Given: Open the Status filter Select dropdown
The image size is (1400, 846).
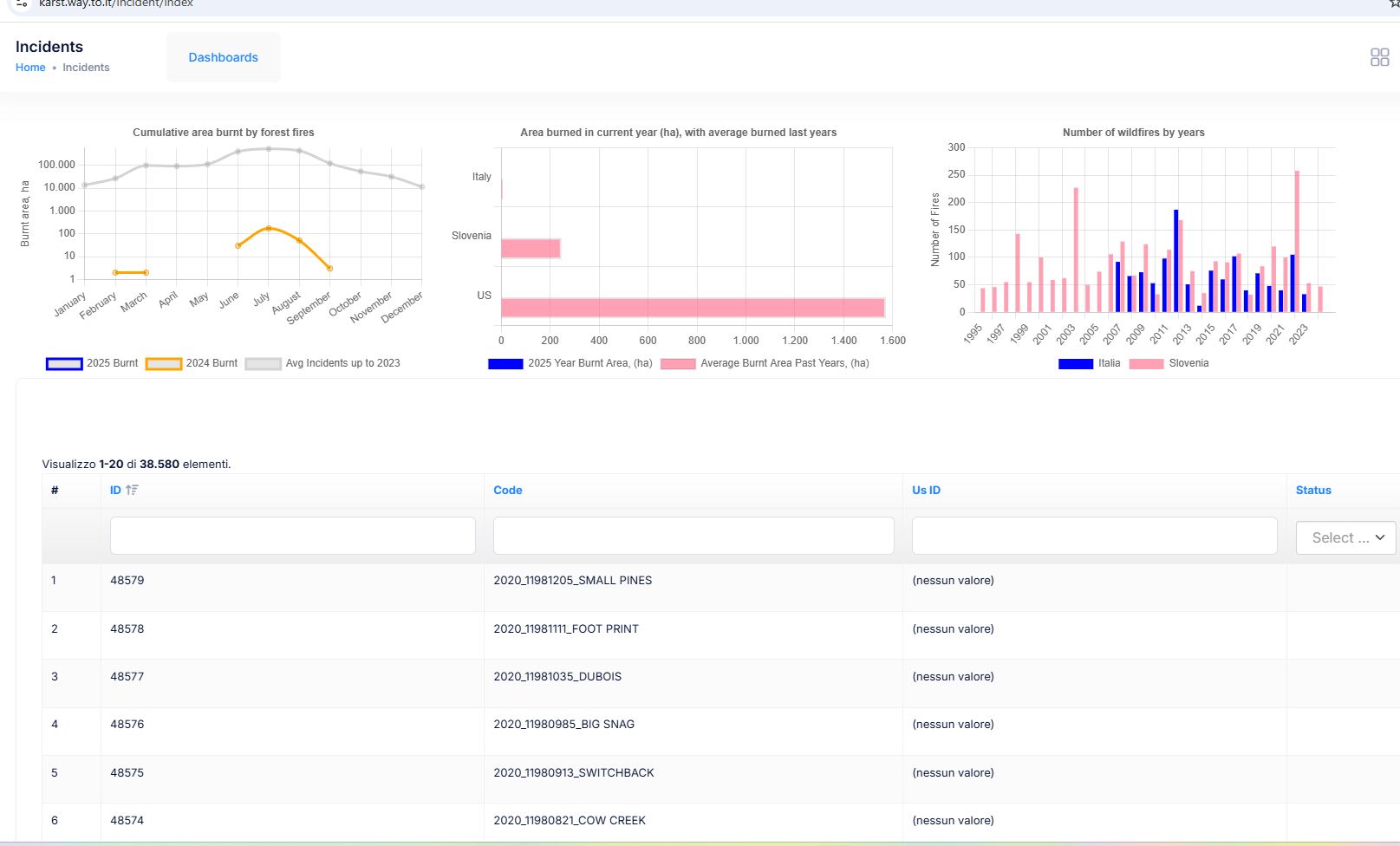Looking at the screenshot, I should point(1346,537).
